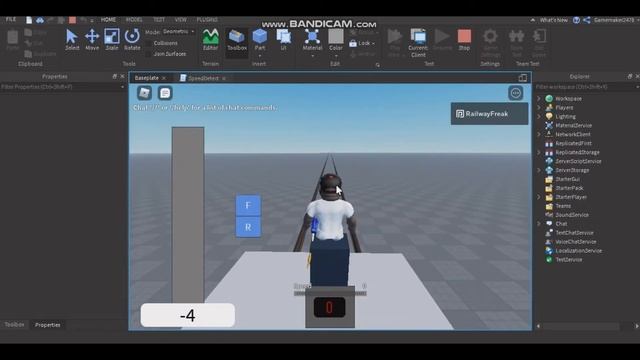Screen dimensions: 640x360
Task: Switch Current Client view
Action: pos(418,42)
